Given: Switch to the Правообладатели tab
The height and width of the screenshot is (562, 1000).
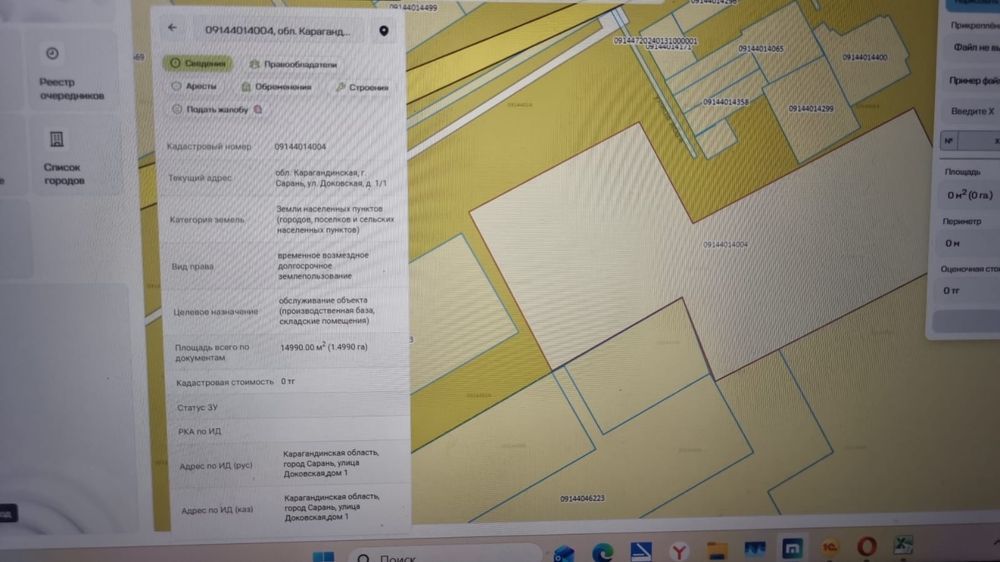Looking at the screenshot, I should click(293, 64).
